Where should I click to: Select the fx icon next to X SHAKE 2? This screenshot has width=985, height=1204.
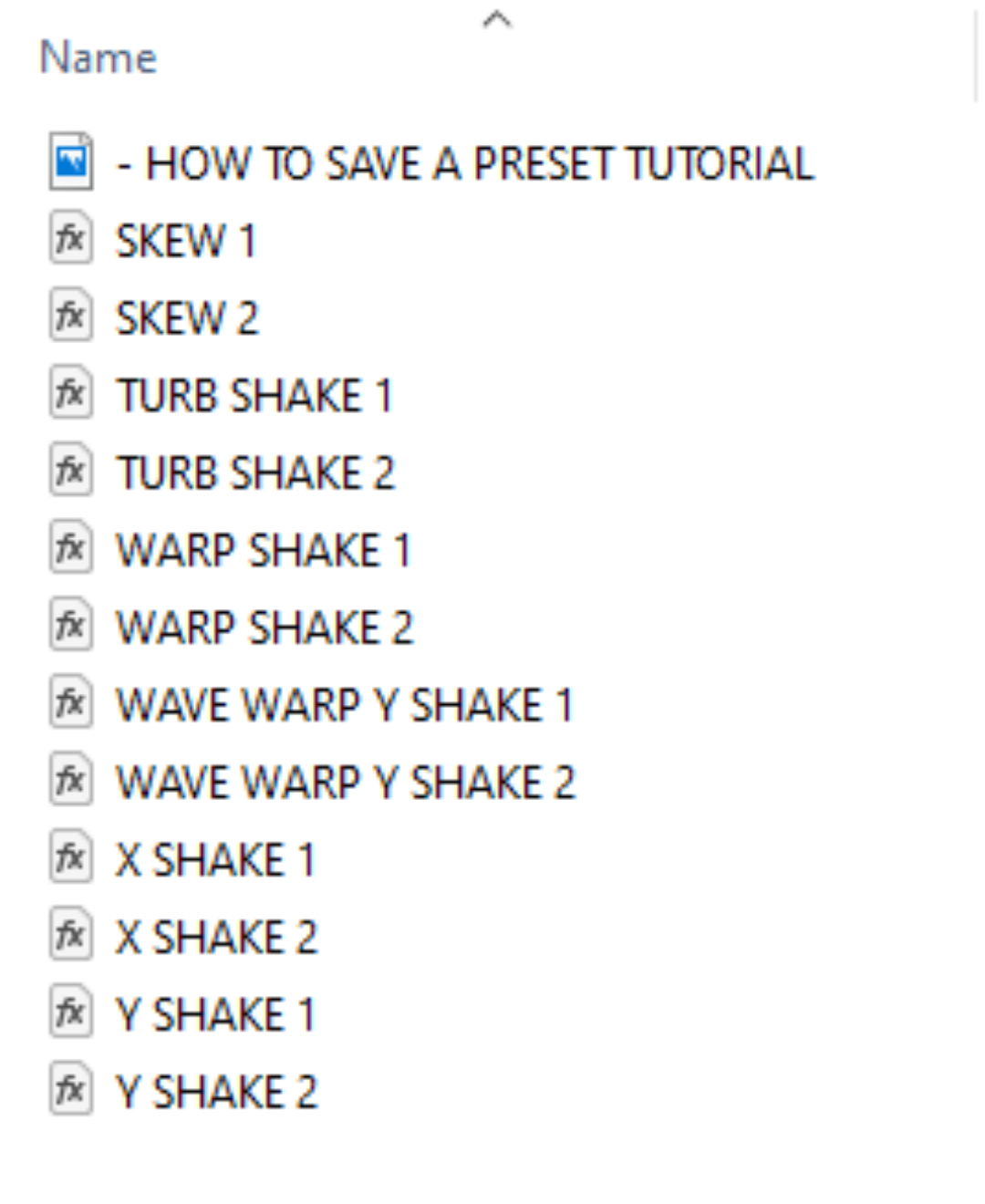[71, 934]
